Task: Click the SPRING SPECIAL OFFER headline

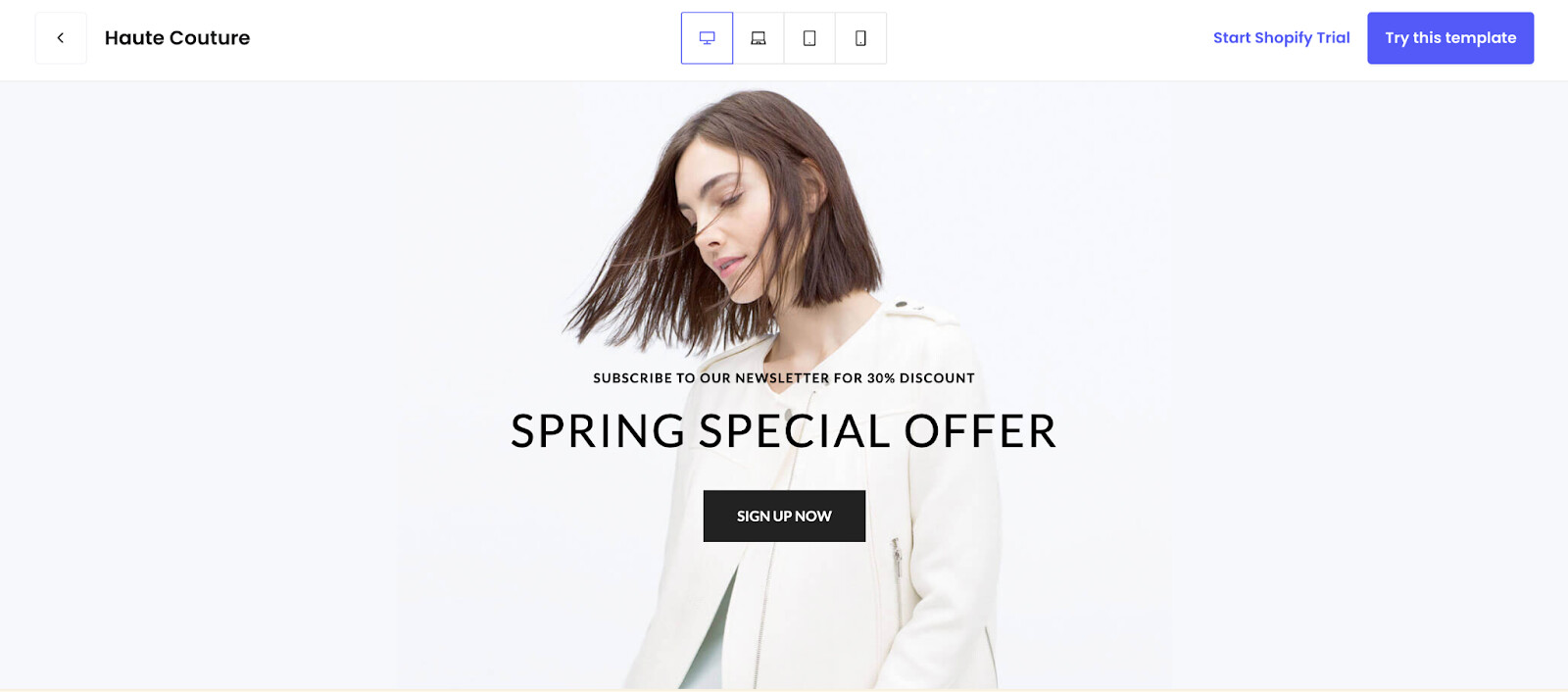Action: pyautogui.click(x=784, y=431)
